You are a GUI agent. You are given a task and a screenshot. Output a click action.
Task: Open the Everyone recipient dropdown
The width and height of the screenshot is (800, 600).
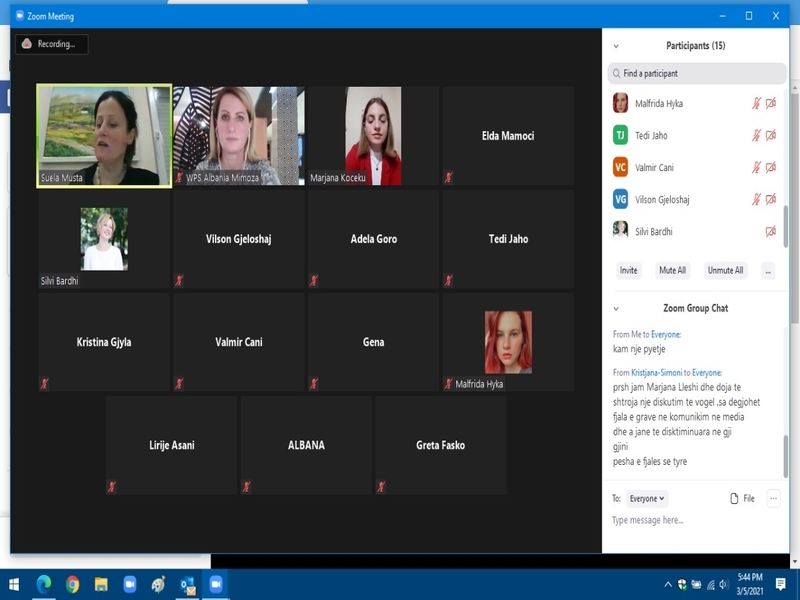[x=647, y=498]
